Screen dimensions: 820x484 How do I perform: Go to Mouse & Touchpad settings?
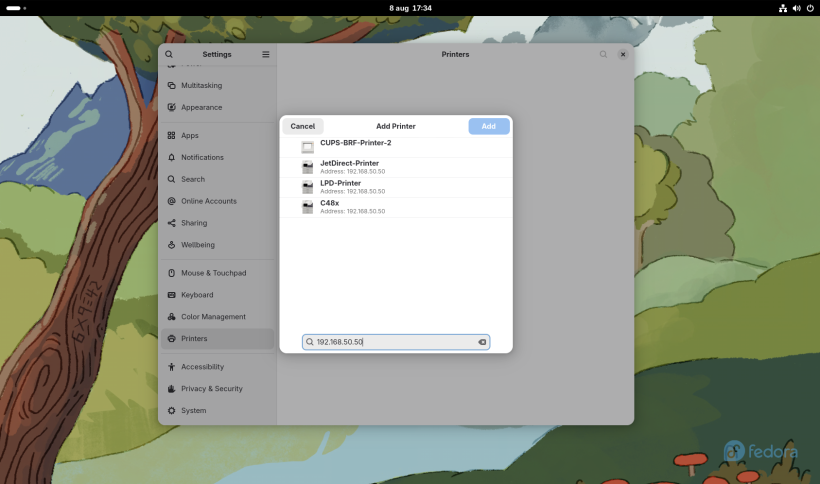pyautogui.click(x=218, y=273)
